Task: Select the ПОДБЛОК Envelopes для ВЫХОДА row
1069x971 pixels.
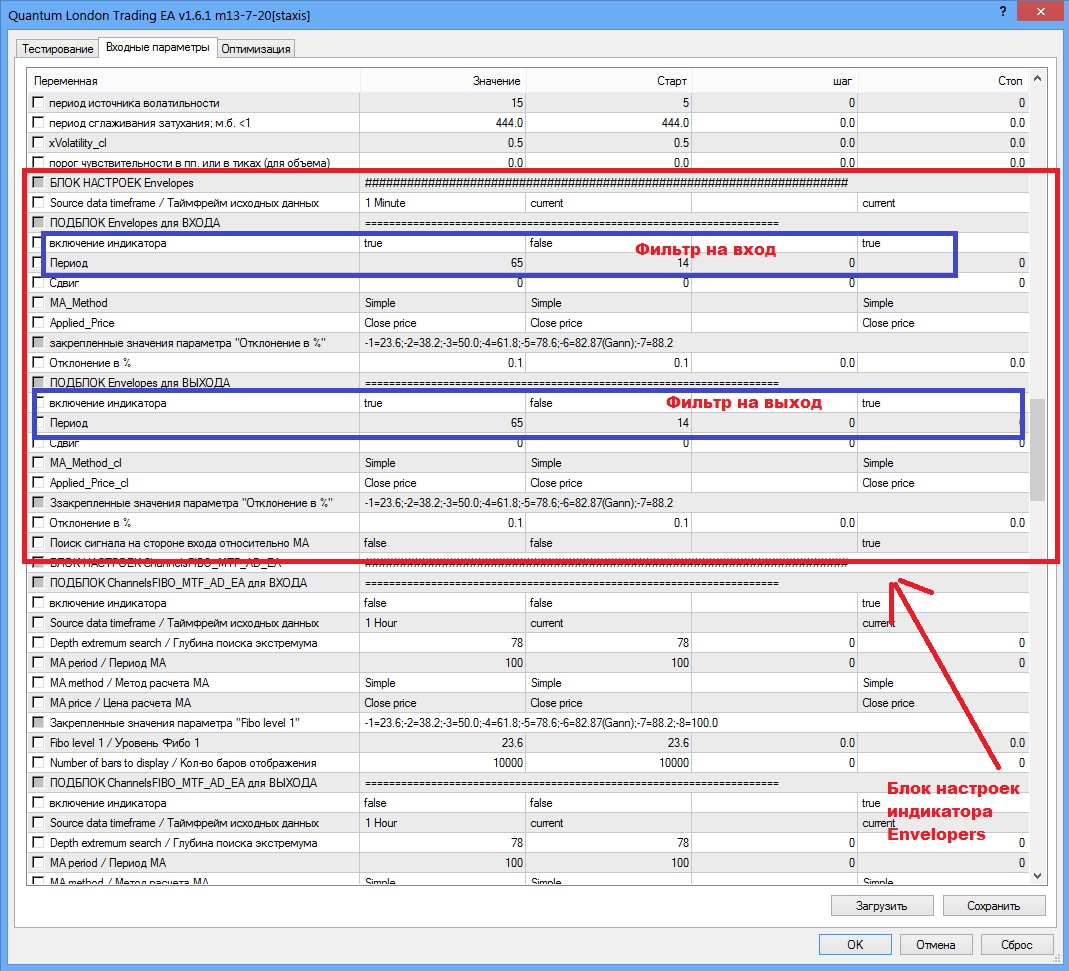Action: coord(528,383)
